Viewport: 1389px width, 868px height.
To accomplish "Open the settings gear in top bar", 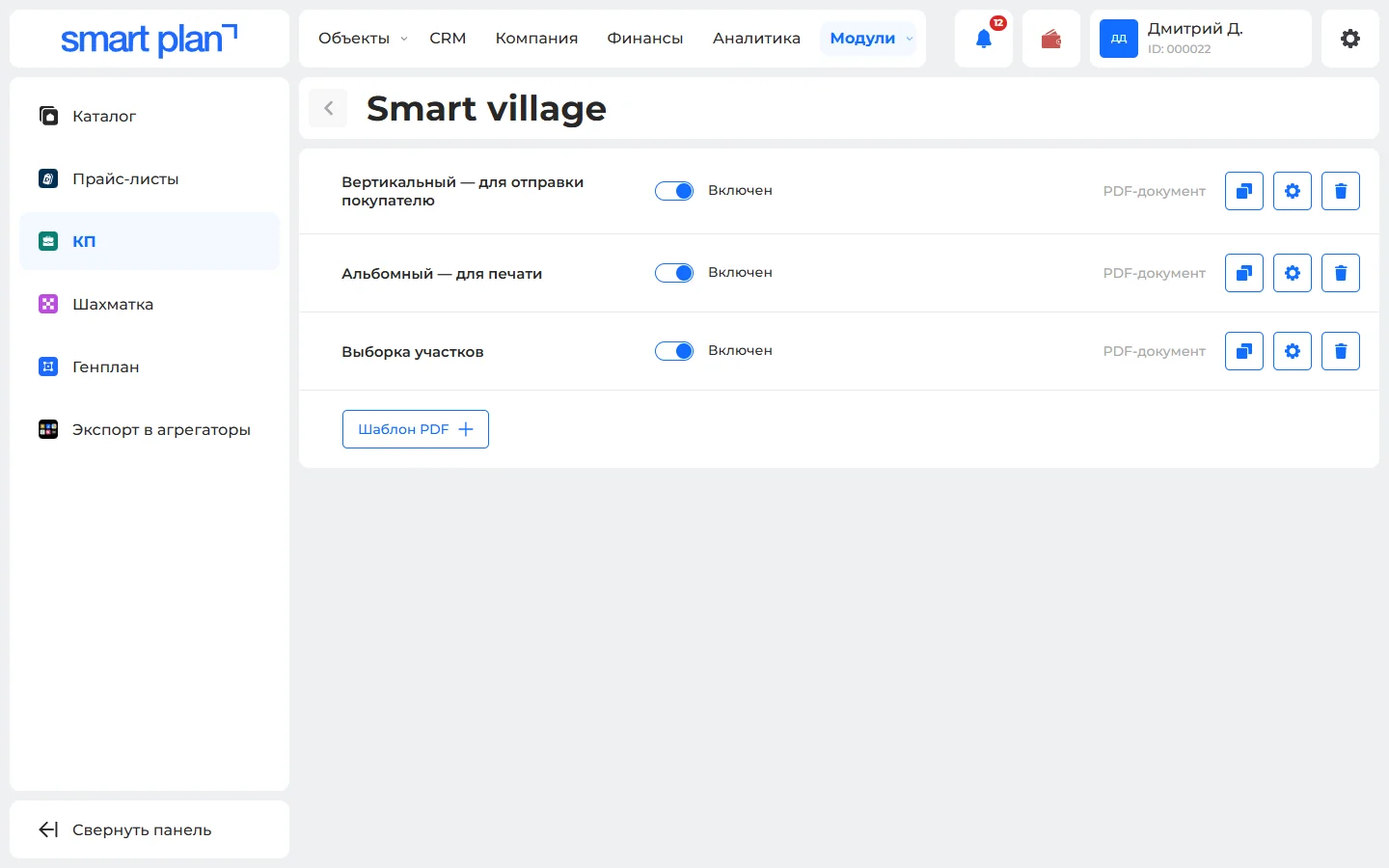I will [x=1350, y=39].
